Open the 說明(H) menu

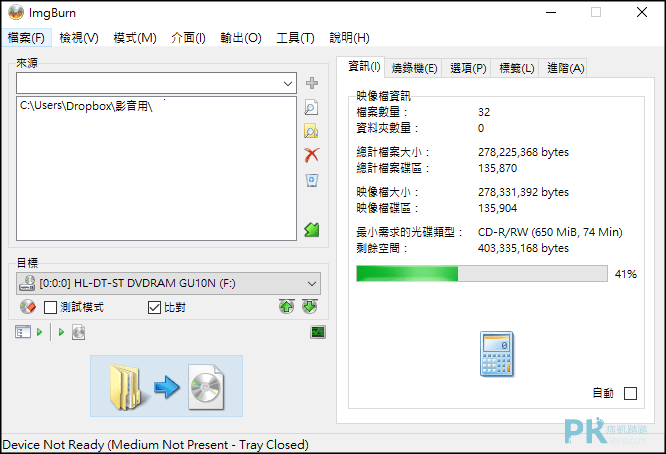coord(350,38)
